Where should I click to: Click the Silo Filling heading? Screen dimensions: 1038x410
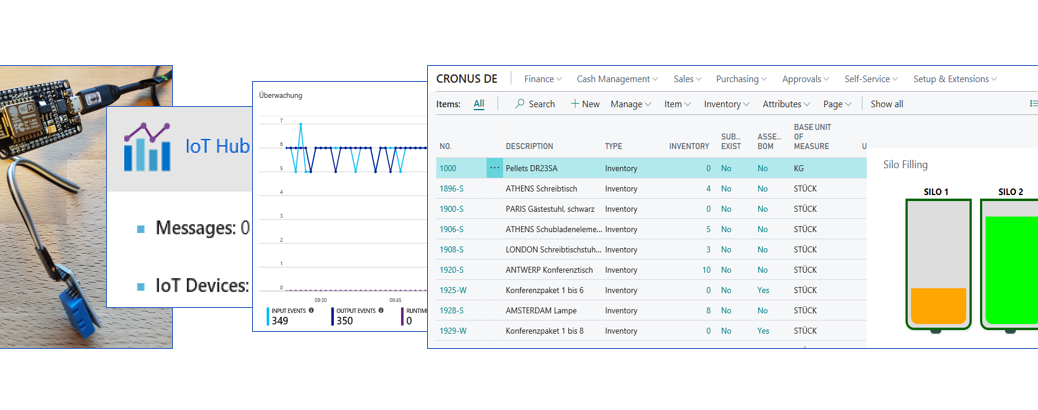point(906,164)
